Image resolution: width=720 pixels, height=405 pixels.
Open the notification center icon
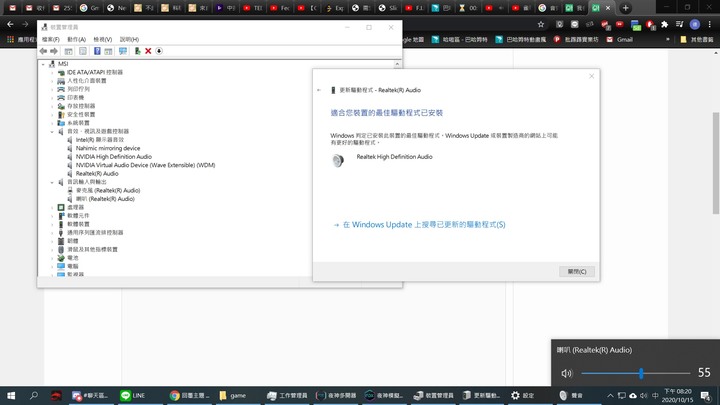[705, 395]
